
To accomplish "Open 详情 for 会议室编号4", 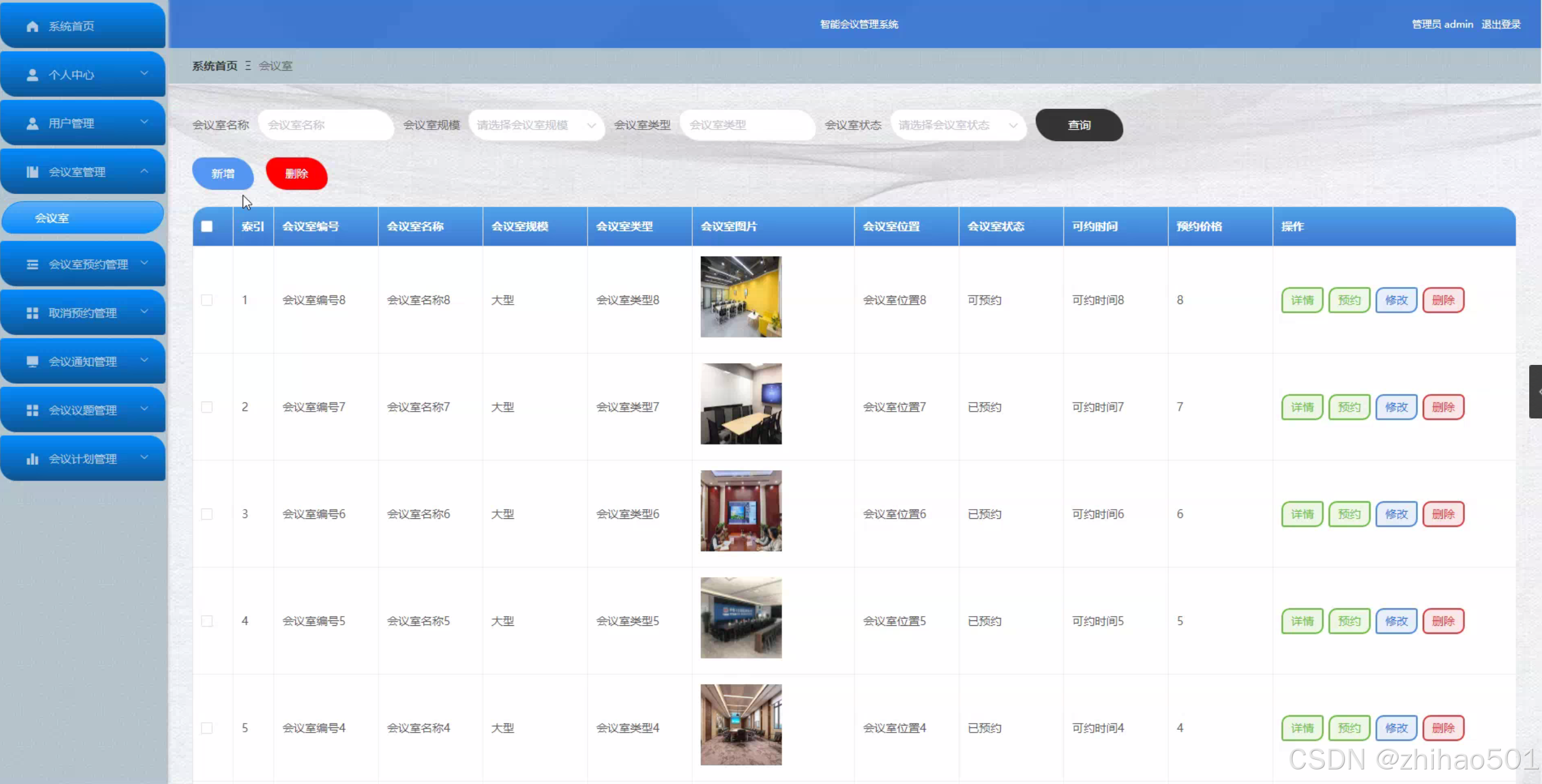I will tap(1302, 729).
